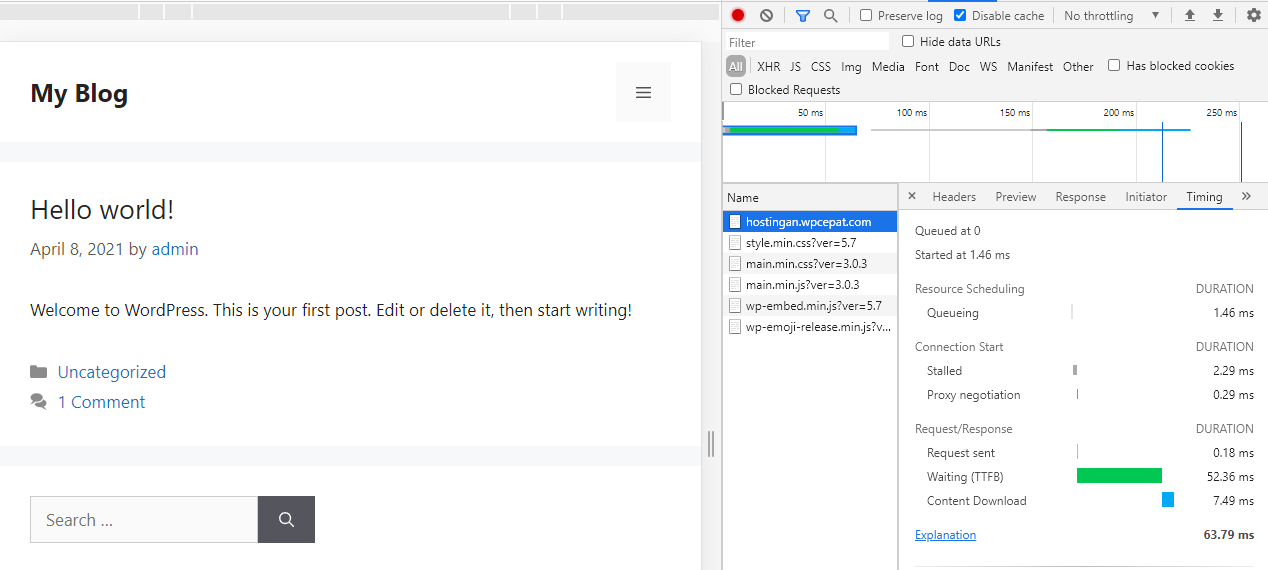
Task: Click the red record network log button
Action: coord(738,16)
